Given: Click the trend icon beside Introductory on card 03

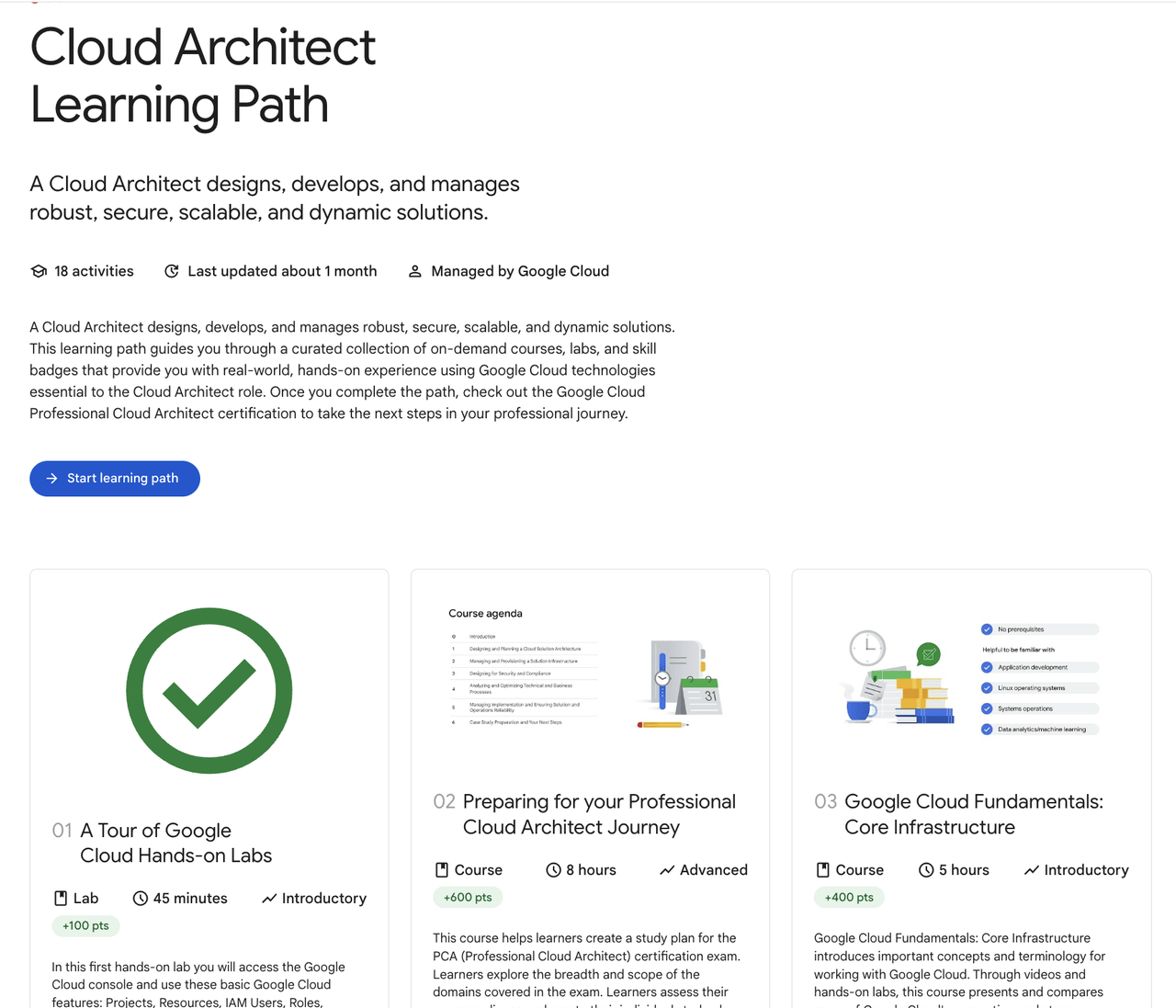Looking at the screenshot, I should pyautogui.click(x=1032, y=870).
